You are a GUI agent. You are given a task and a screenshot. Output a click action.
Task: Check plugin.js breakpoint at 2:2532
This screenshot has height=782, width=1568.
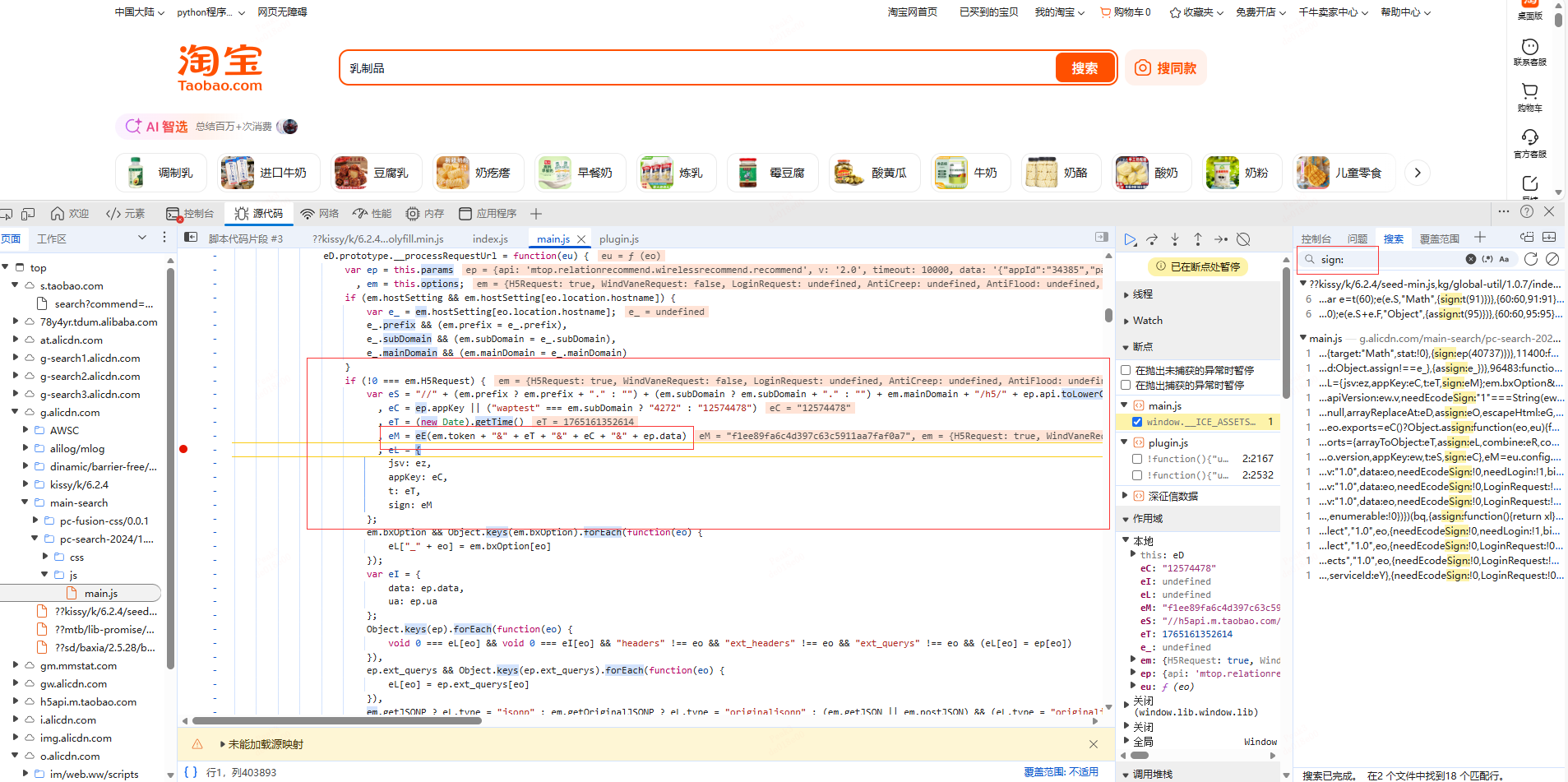[1137, 475]
